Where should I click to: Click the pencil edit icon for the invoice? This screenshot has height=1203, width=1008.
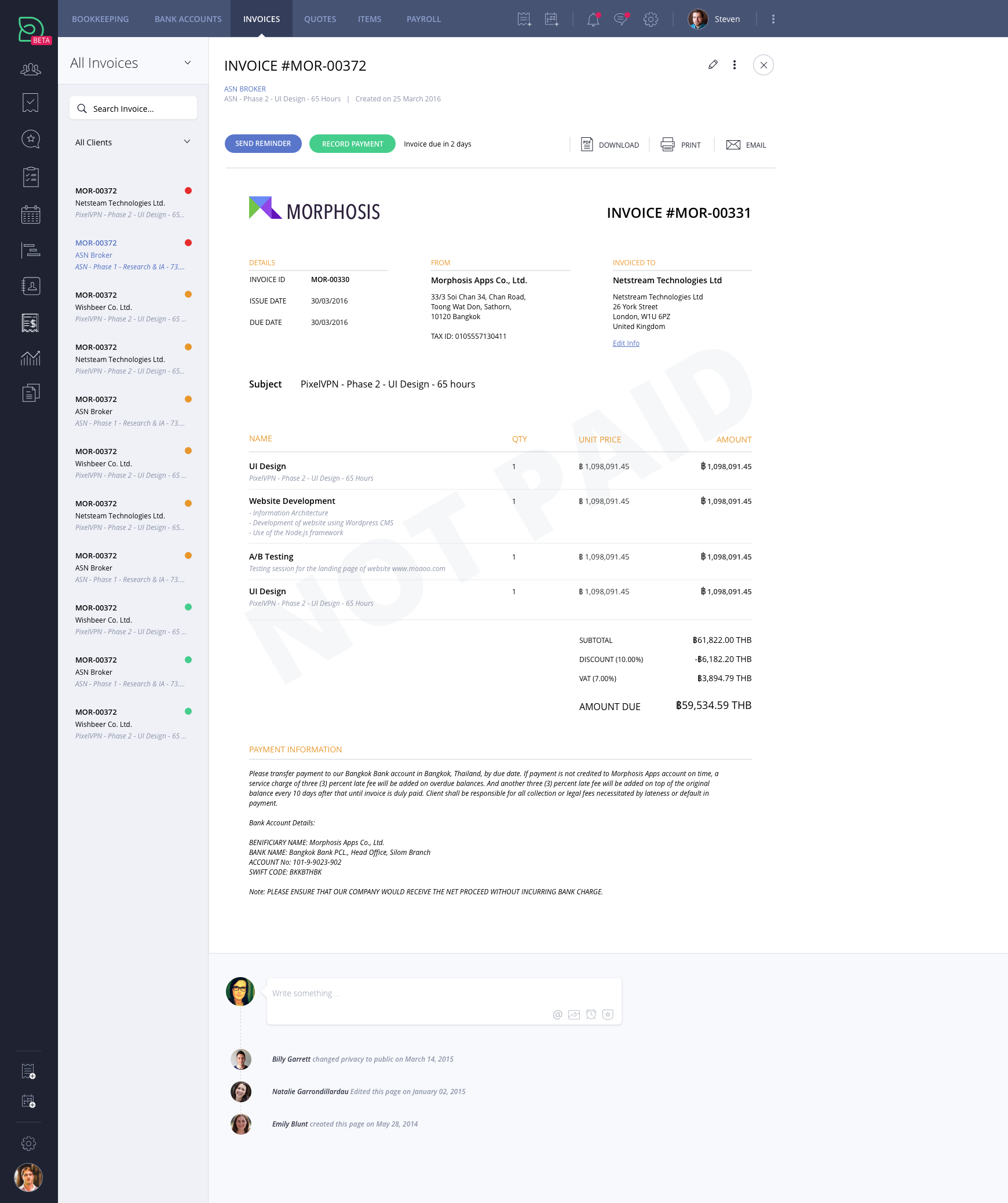pyautogui.click(x=713, y=65)
